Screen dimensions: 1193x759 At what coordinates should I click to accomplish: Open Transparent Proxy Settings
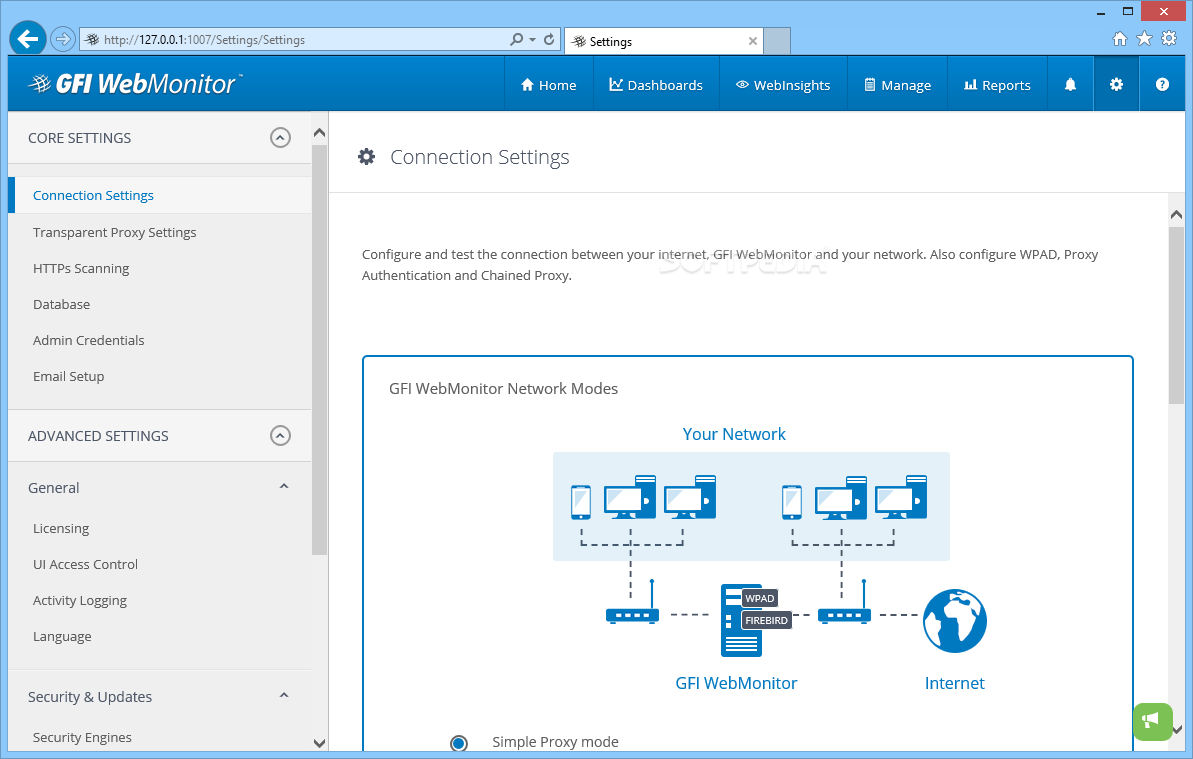pos(114,232)
